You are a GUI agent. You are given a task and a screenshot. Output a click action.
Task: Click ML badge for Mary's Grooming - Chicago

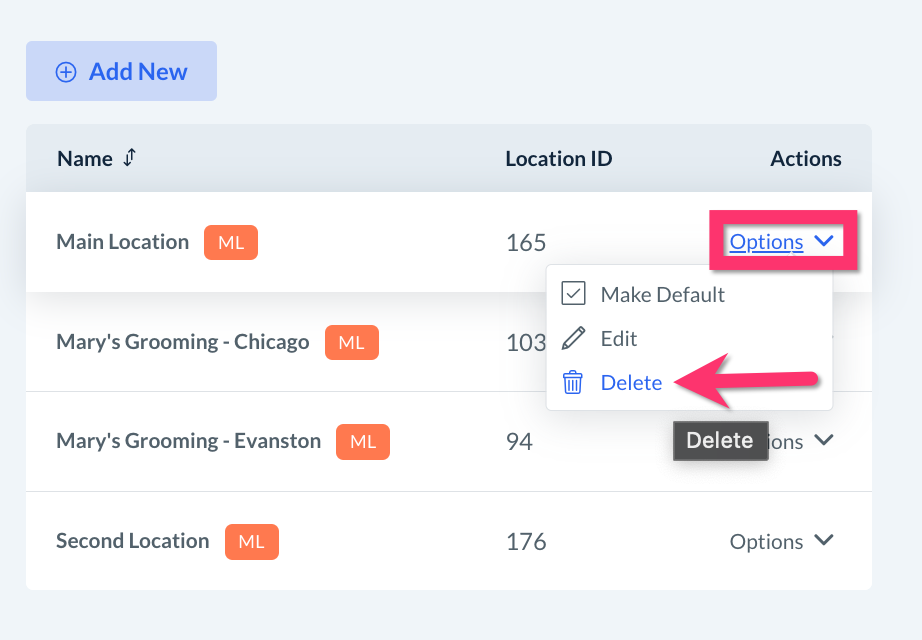[x=351, y=342]
